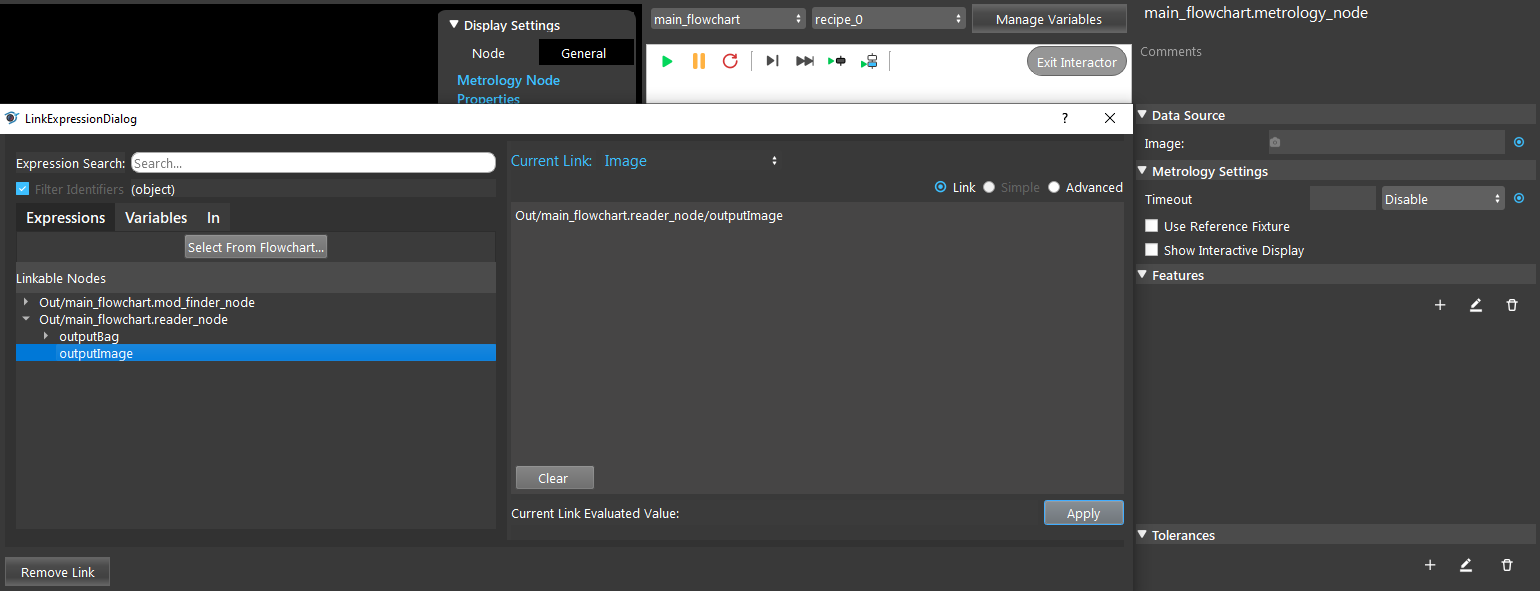Screen dimensions: 1540x591
Task: Collapse the Tolerances section
Action: point(1142,535)
